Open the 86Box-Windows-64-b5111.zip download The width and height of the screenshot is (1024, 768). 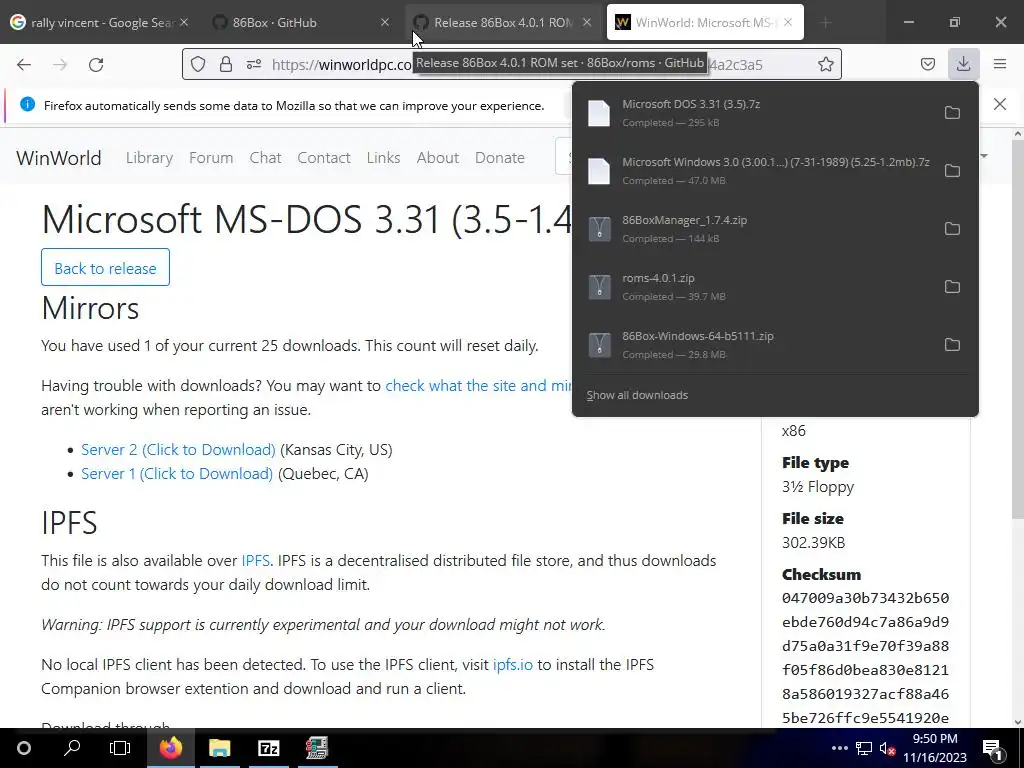[758, 345]
